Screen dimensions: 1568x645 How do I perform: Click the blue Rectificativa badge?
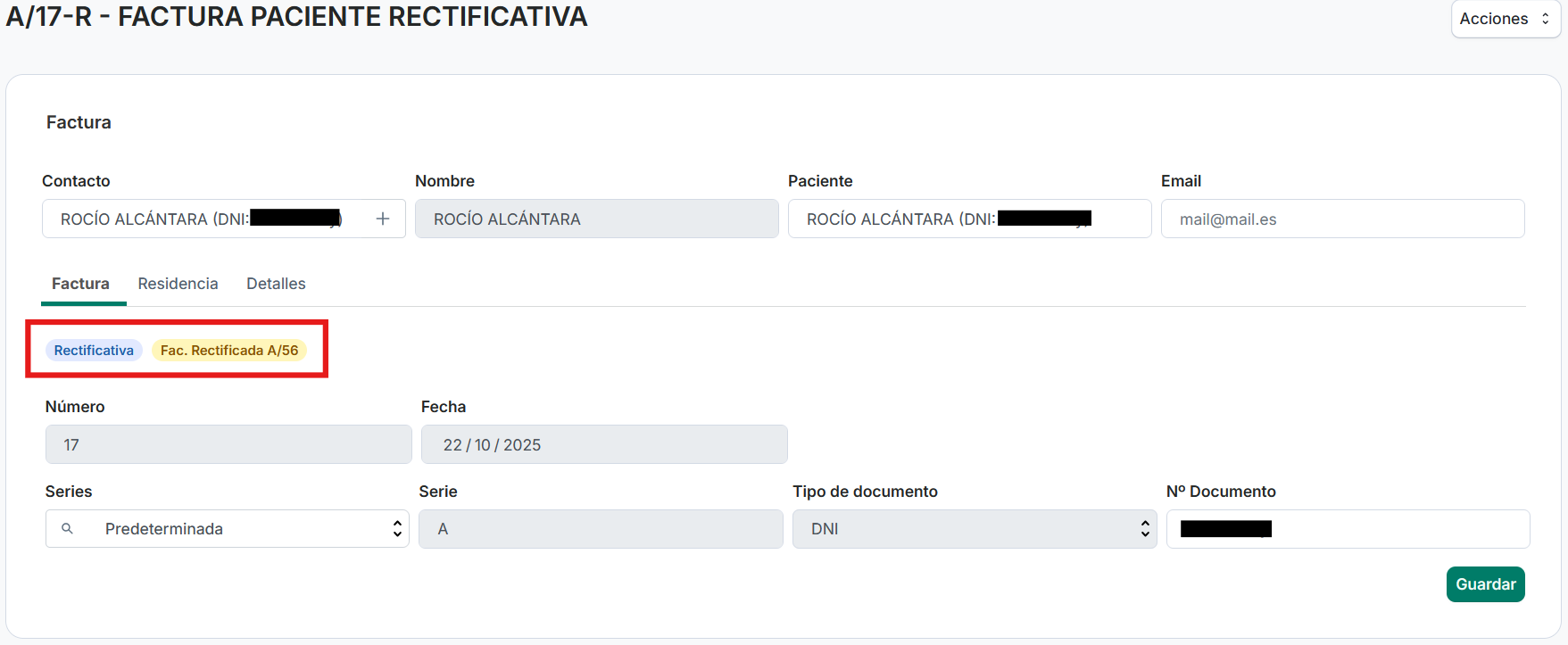[x=94, y=351]
